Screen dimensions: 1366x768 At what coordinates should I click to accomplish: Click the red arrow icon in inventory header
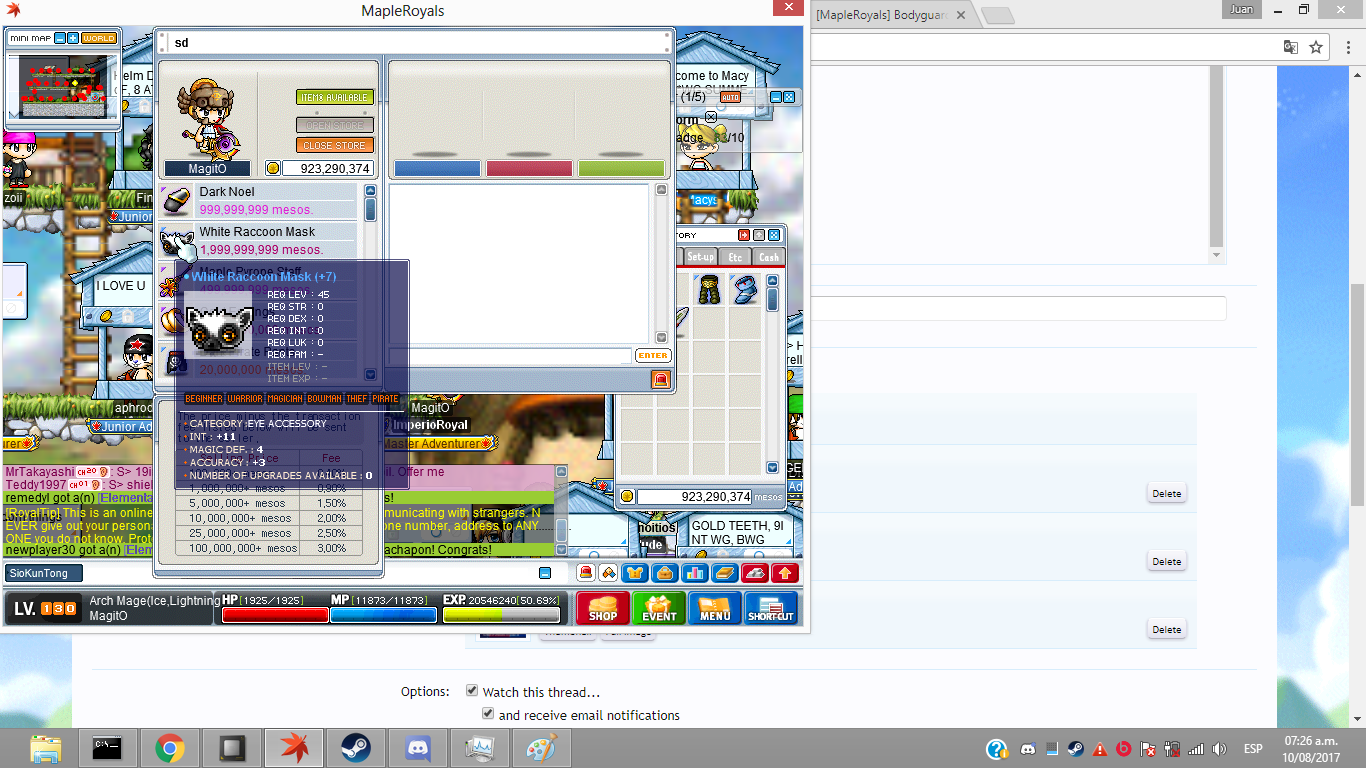(x=744, y=235)
